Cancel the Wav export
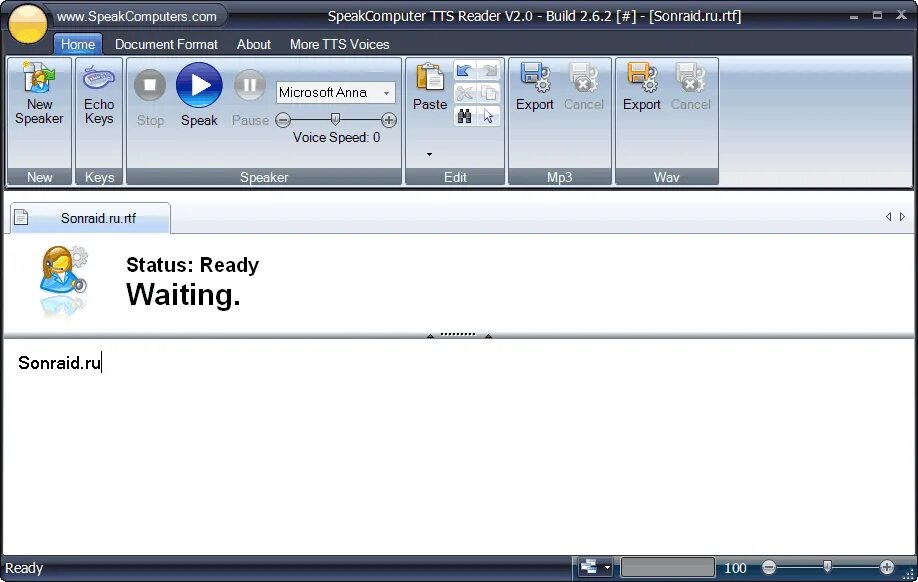This screenshot has height=582, width=918. (691, 87)
